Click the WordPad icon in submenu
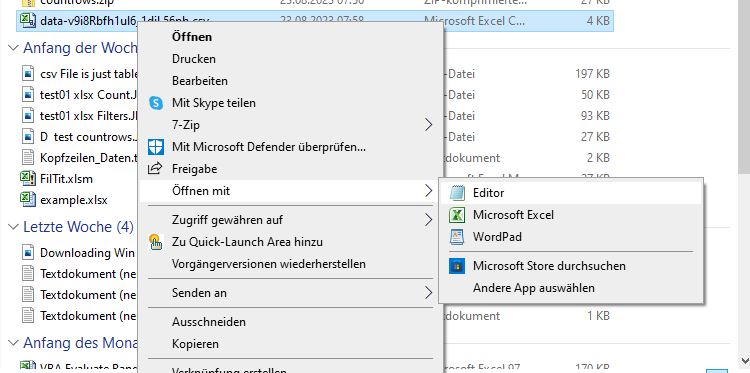The height and width of the screenshot is (373, 750). [x=457, y=237]
